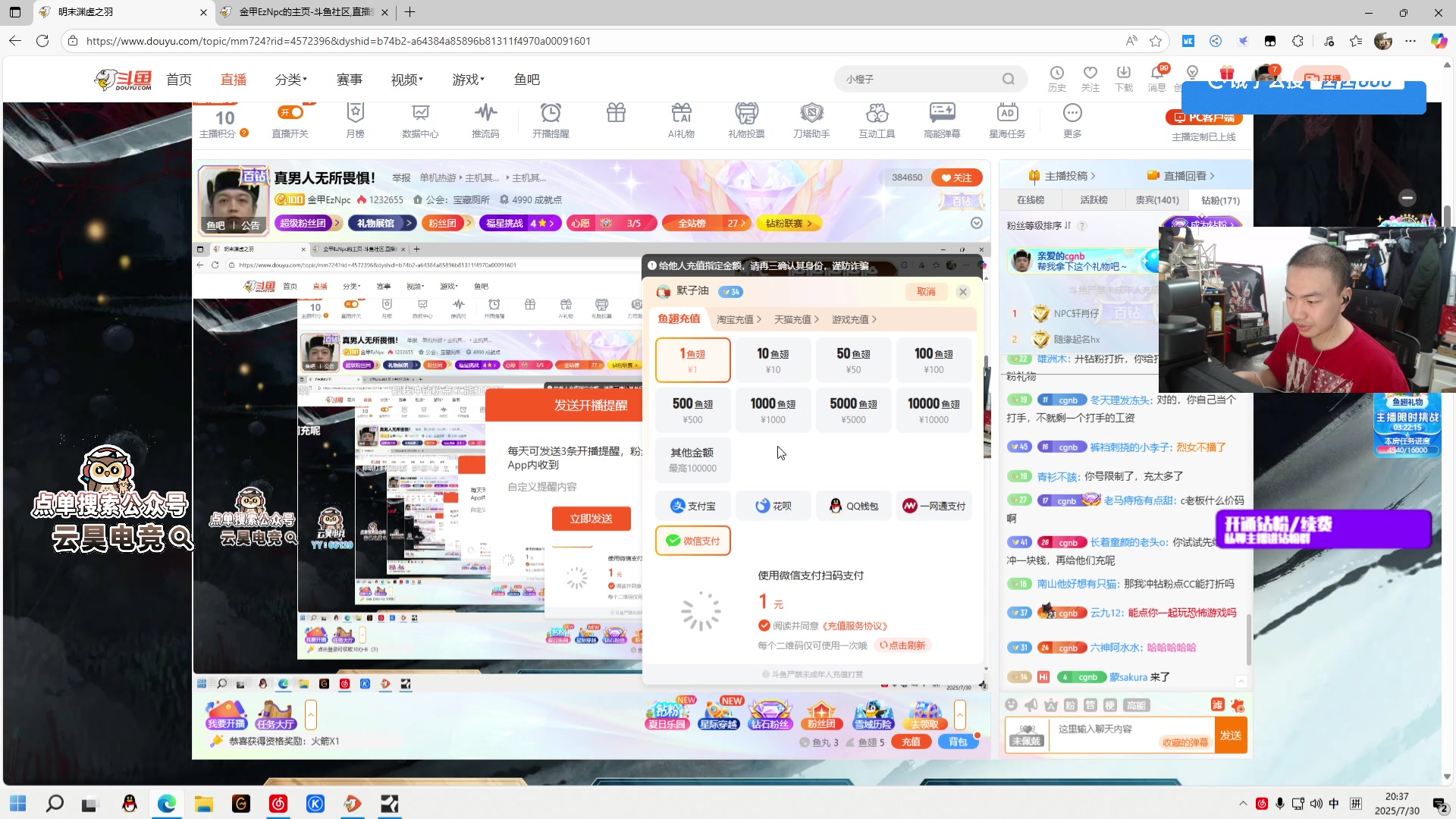Screen dimensions: 1456x819
Task: Expand the 礼物展馆 badge
Action: 382,223
